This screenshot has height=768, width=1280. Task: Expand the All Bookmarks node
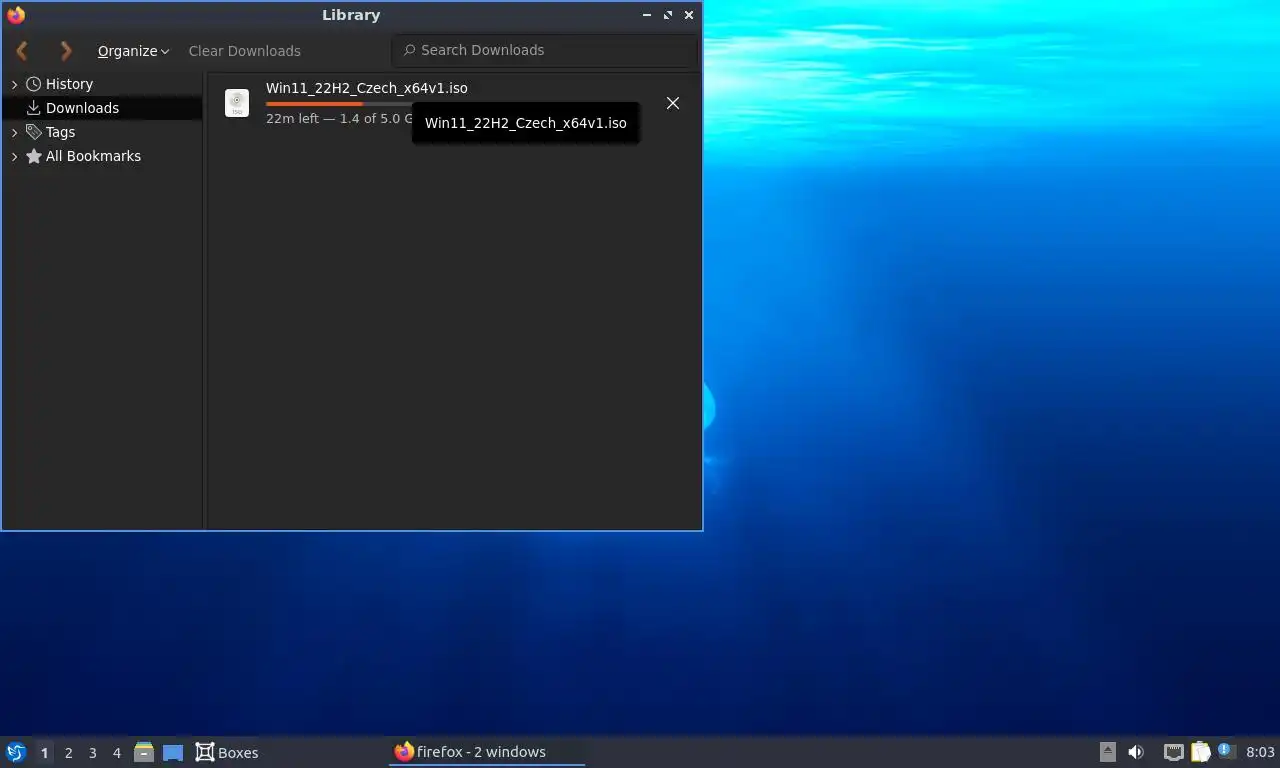tap(14, 156)
